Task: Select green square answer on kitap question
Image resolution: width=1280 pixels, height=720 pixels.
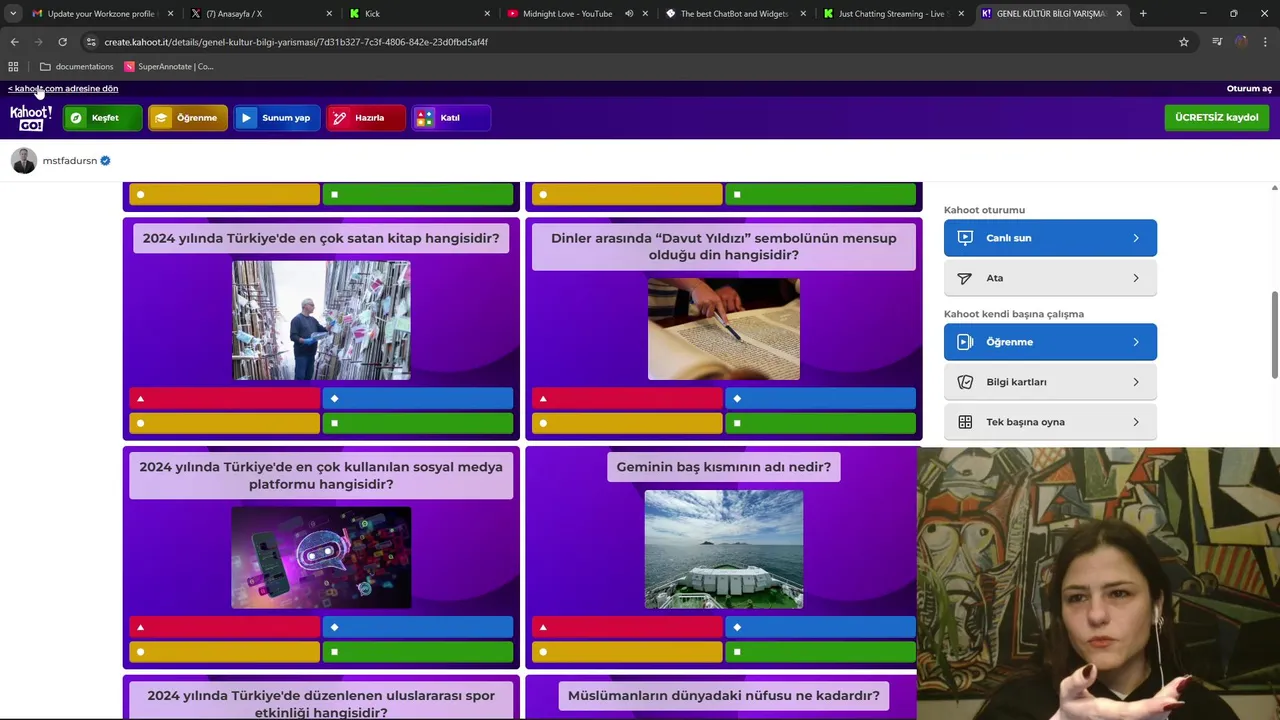Action: [x=418, y=423]
